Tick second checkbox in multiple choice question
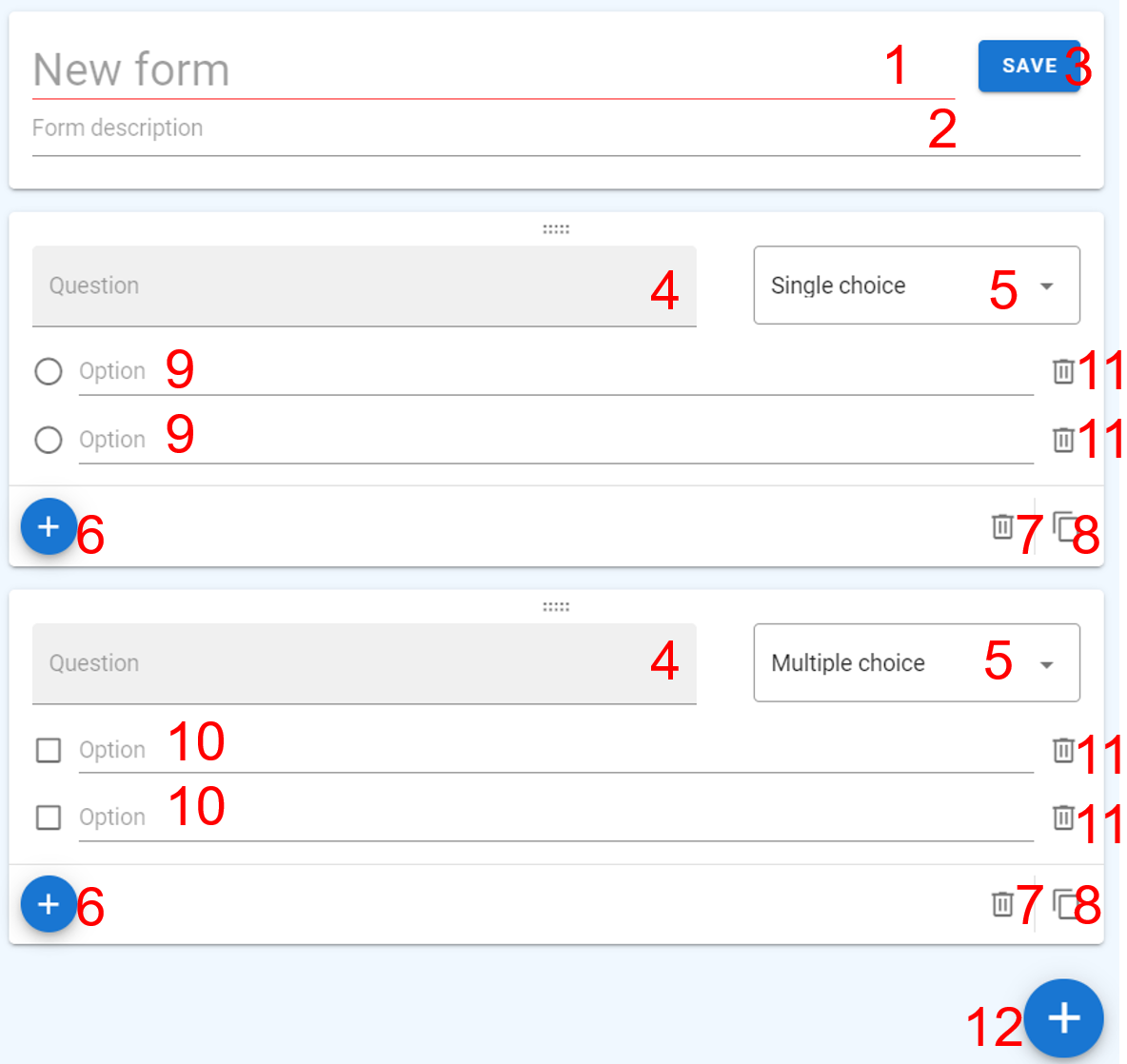 point(49,818)
